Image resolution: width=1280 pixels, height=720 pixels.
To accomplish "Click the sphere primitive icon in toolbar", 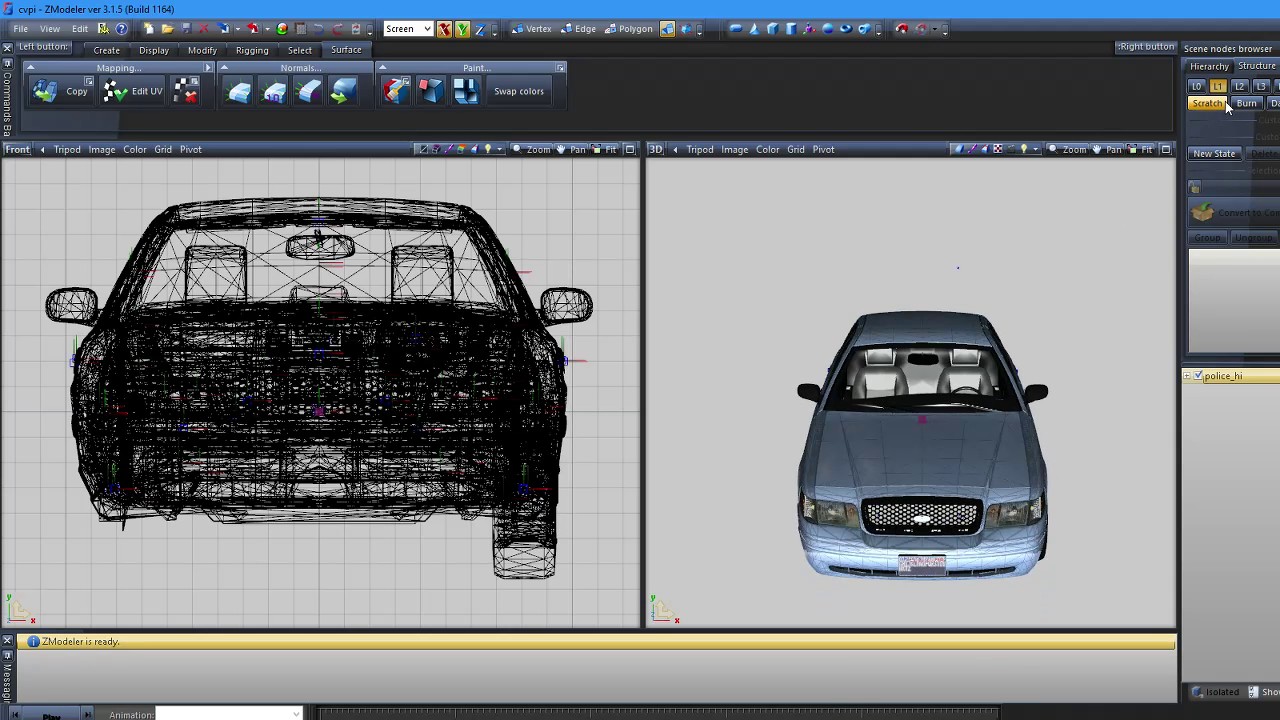I will pyautogui.click(x=827, y=29).
